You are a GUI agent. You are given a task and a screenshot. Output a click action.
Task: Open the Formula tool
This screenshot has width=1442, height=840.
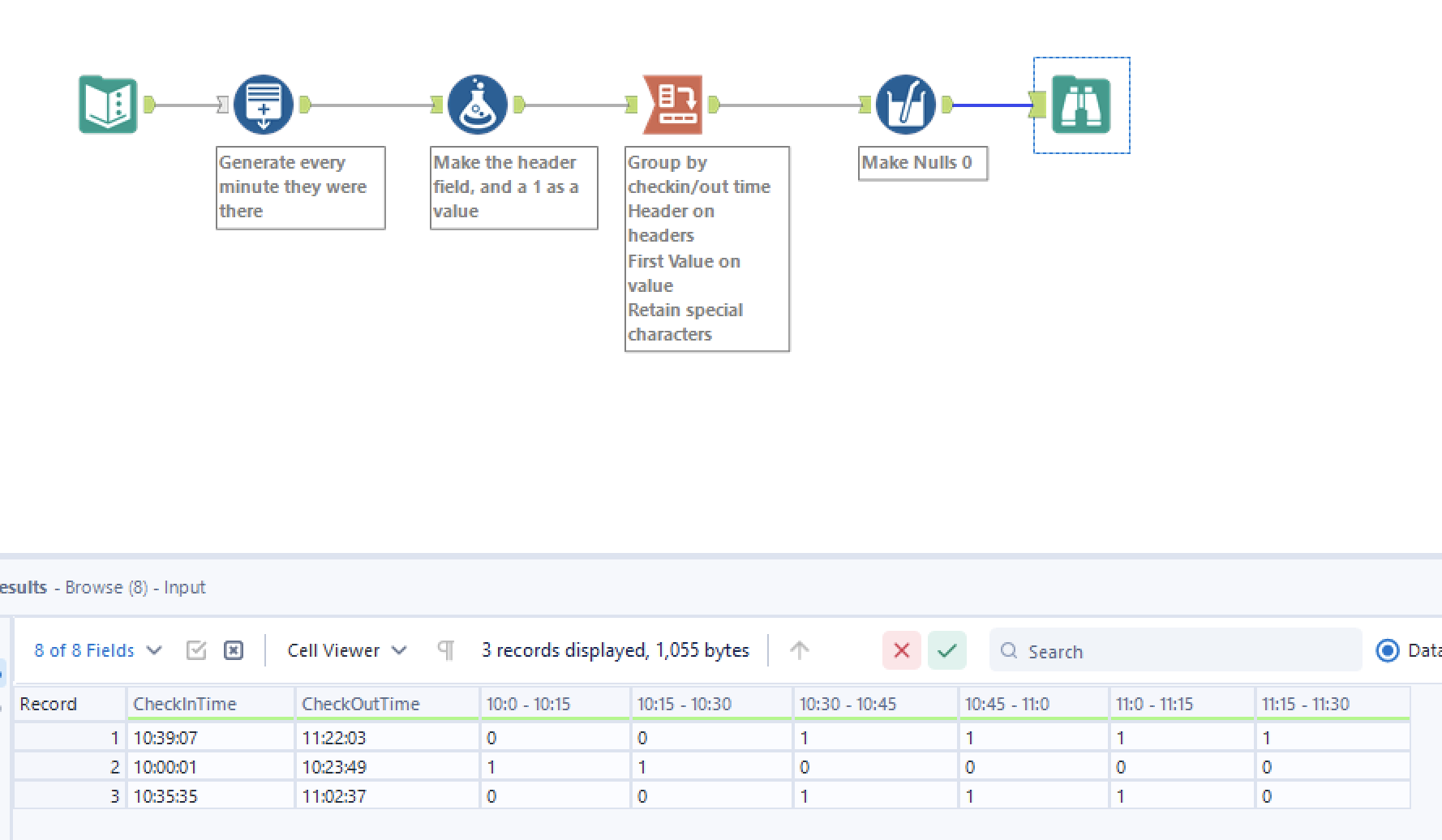click(477, 104)
